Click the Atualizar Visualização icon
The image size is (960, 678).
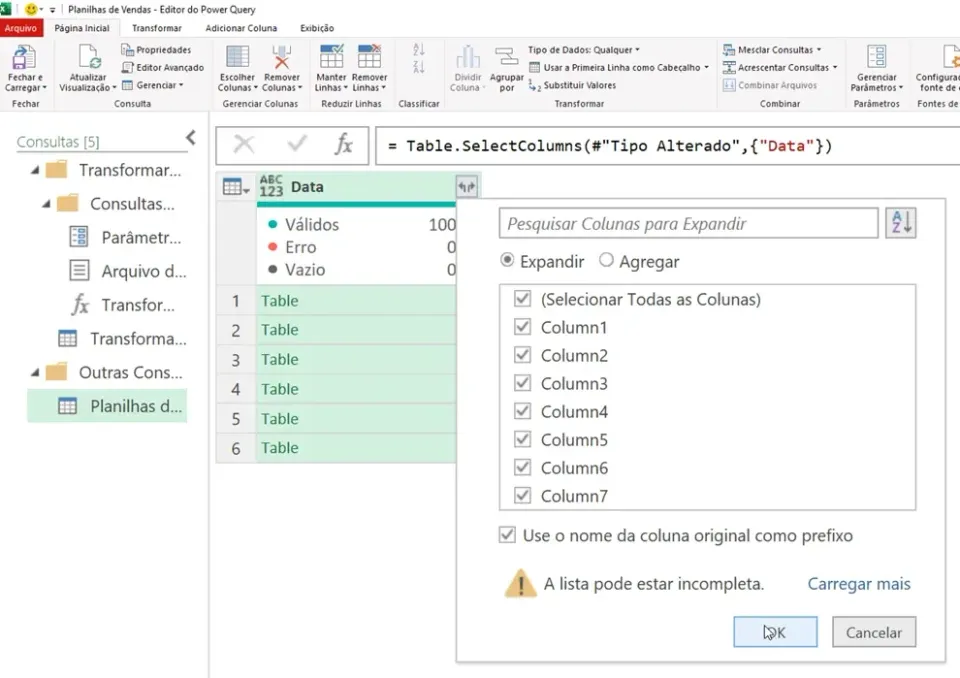pyautogui.click(x=88, y=58)
